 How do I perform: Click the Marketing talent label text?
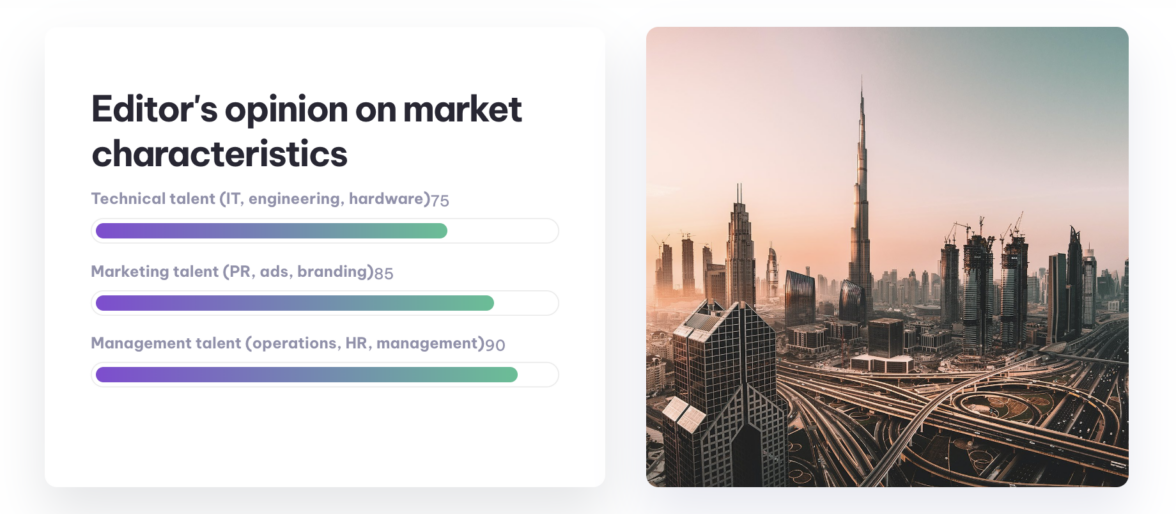click(x=231, y=271)
